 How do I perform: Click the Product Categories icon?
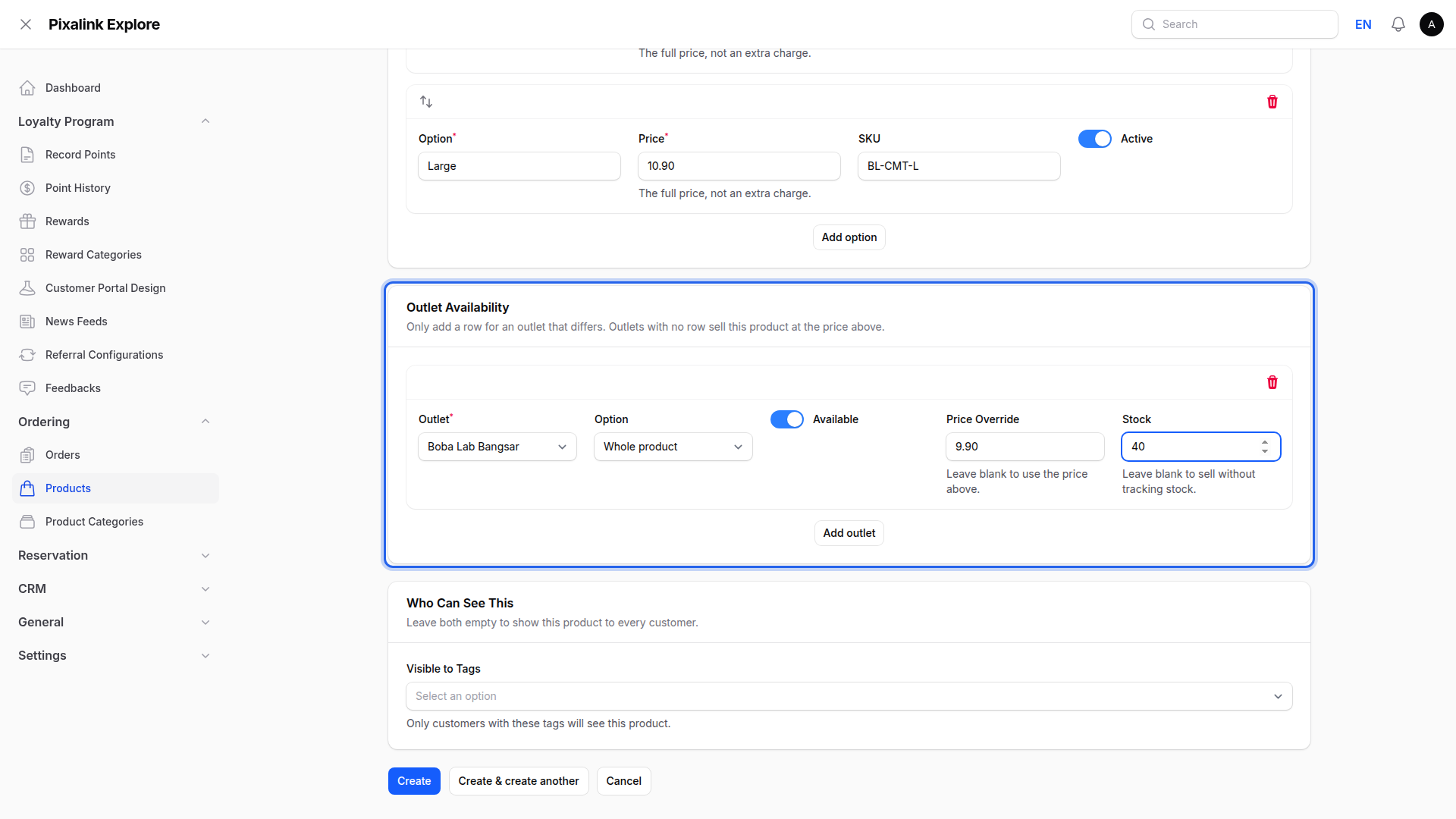(x=27, y=522)
